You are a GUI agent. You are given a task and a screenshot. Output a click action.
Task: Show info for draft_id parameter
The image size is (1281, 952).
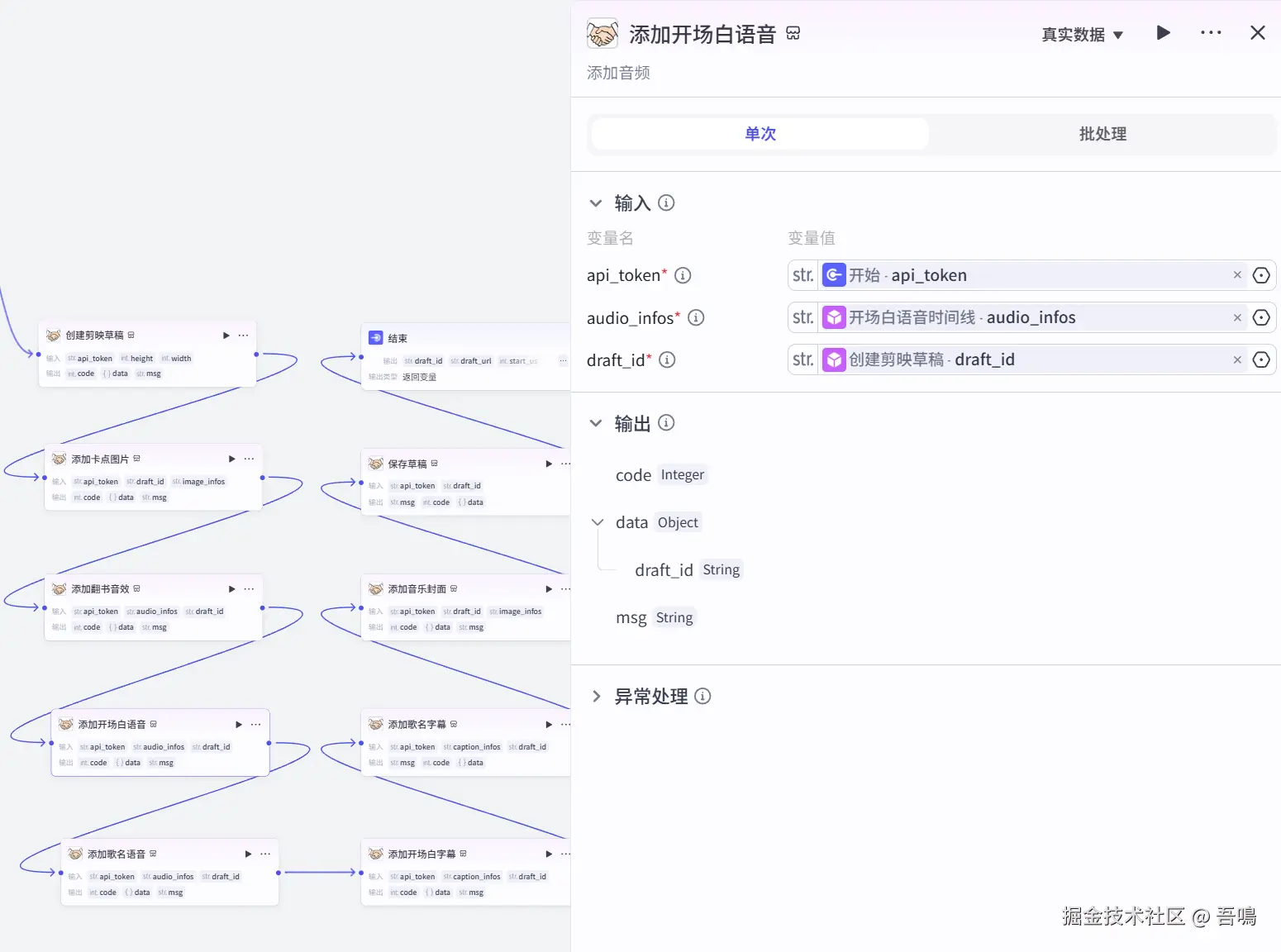(667, 359)
